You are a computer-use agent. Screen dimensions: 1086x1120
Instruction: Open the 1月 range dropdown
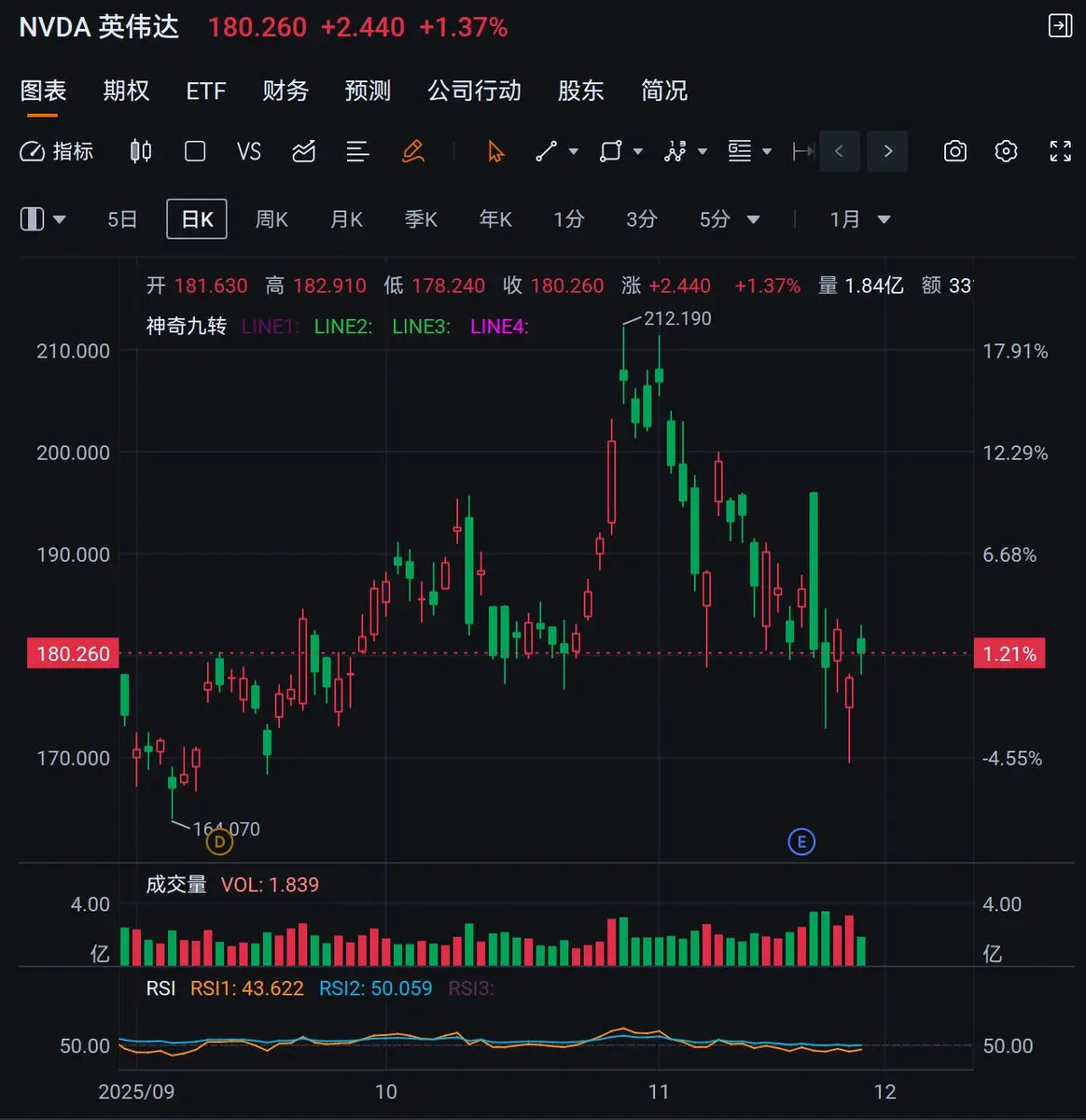click(860, 219)
